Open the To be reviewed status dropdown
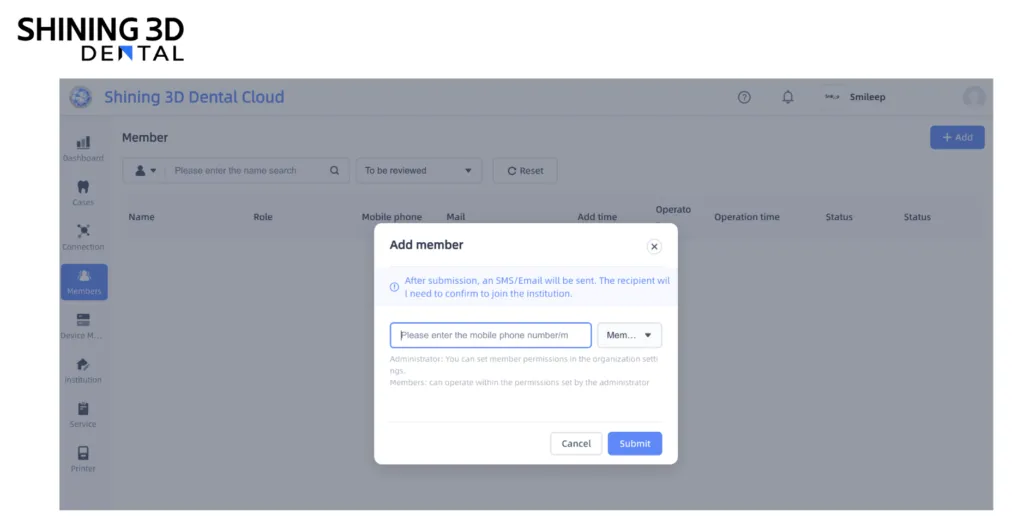 [419, 170]
